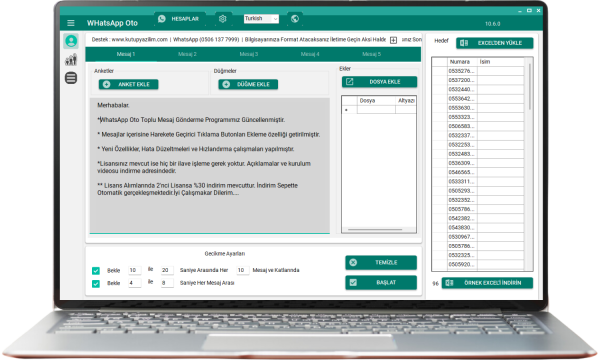The width and height of the screenshot is (600, 360).
Task: Switch to the Mesaj 2 tab
Action: [x=187, y=54]
